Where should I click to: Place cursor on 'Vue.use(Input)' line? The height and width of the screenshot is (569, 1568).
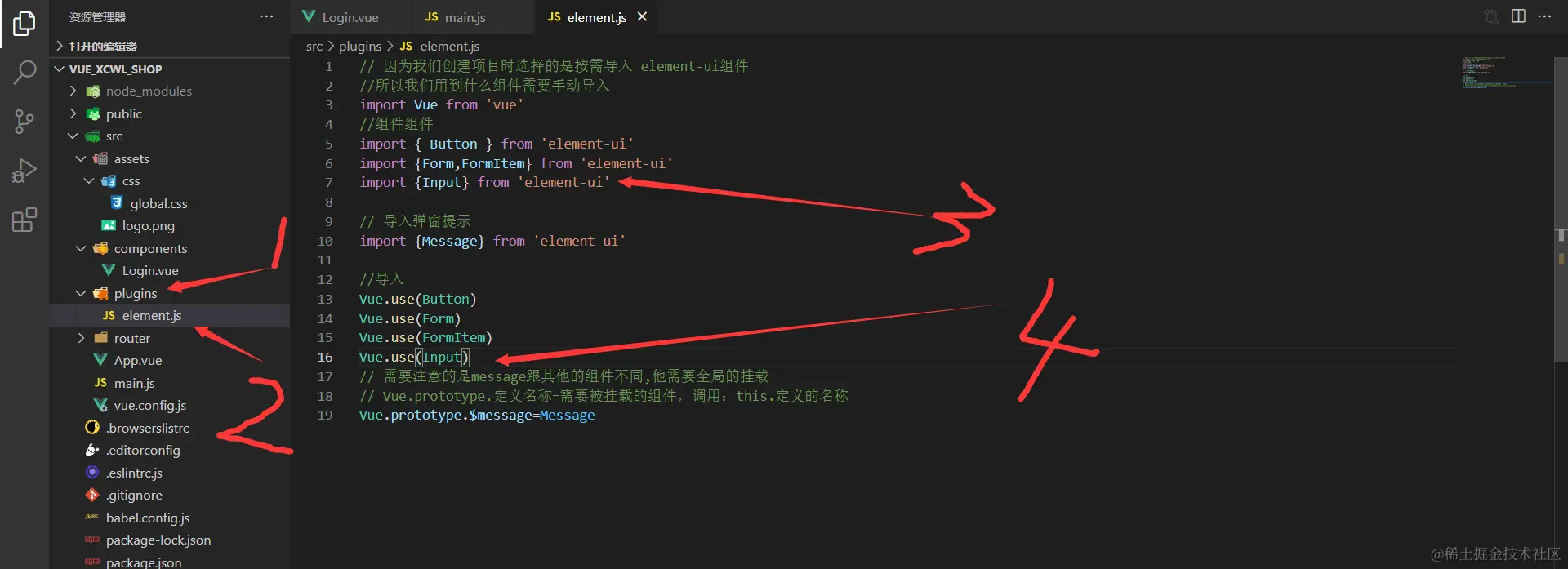coord(414,358)
